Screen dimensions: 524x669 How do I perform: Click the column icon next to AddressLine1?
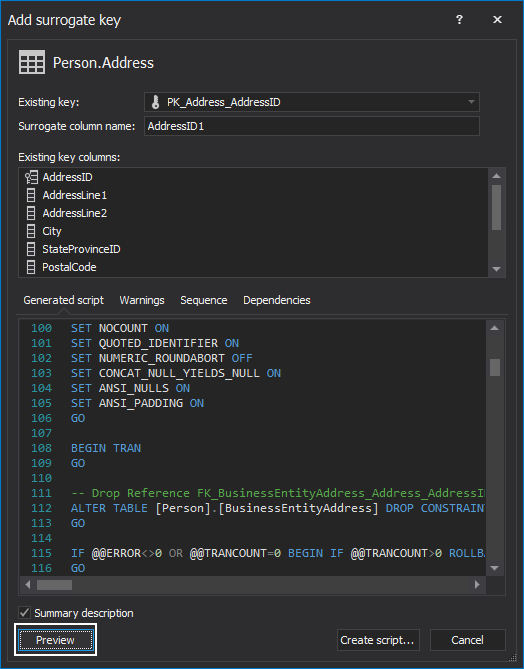tap(31, 195)
